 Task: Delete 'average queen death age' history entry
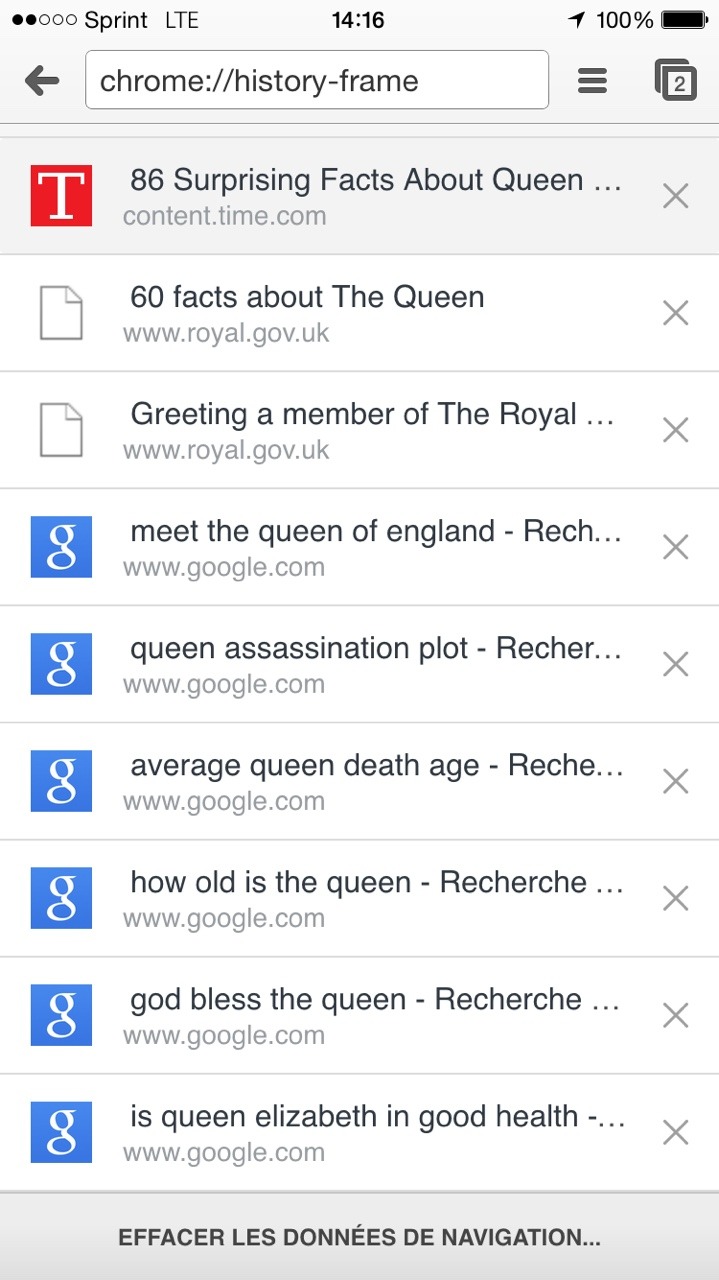(x=676, y=781)
